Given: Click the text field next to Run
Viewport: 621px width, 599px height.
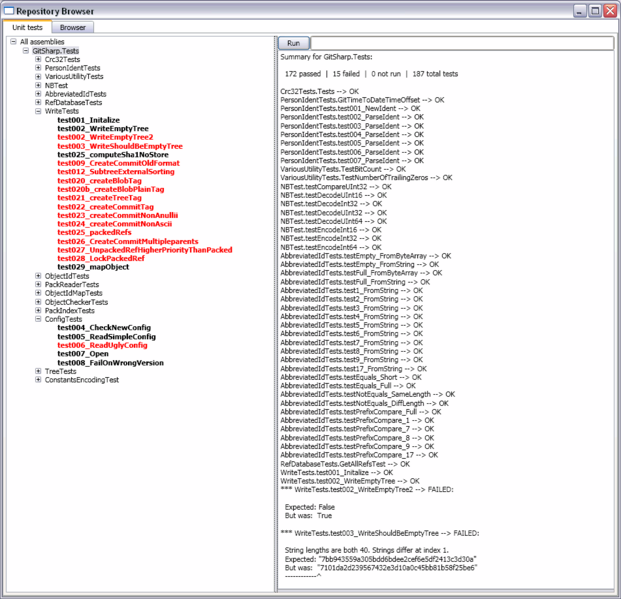Looking at the screenshot, I should (x=462, y=43).
